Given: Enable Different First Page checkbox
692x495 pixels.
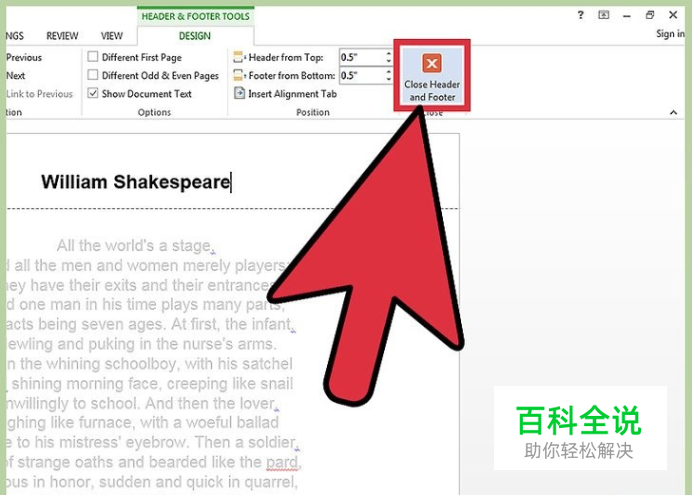Looking at the screenshot, I should [x=93, y=56].
